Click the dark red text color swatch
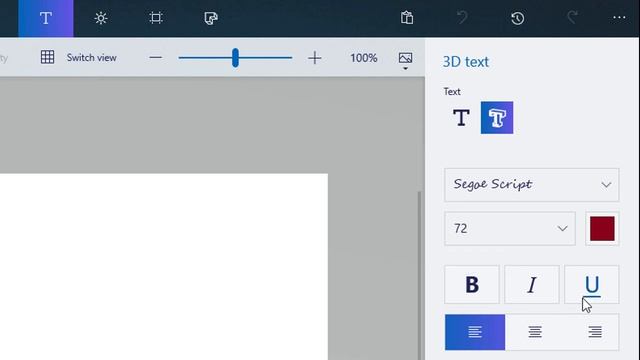 pyautogui.click(x=602, y=229)
